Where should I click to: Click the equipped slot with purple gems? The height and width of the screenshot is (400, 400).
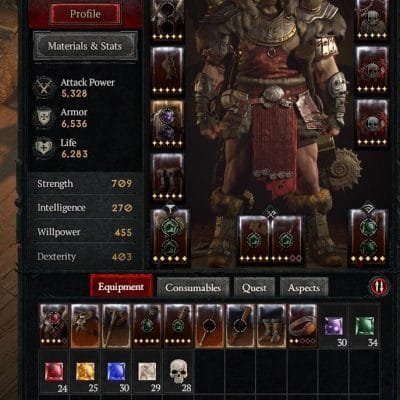coord(167,124)
